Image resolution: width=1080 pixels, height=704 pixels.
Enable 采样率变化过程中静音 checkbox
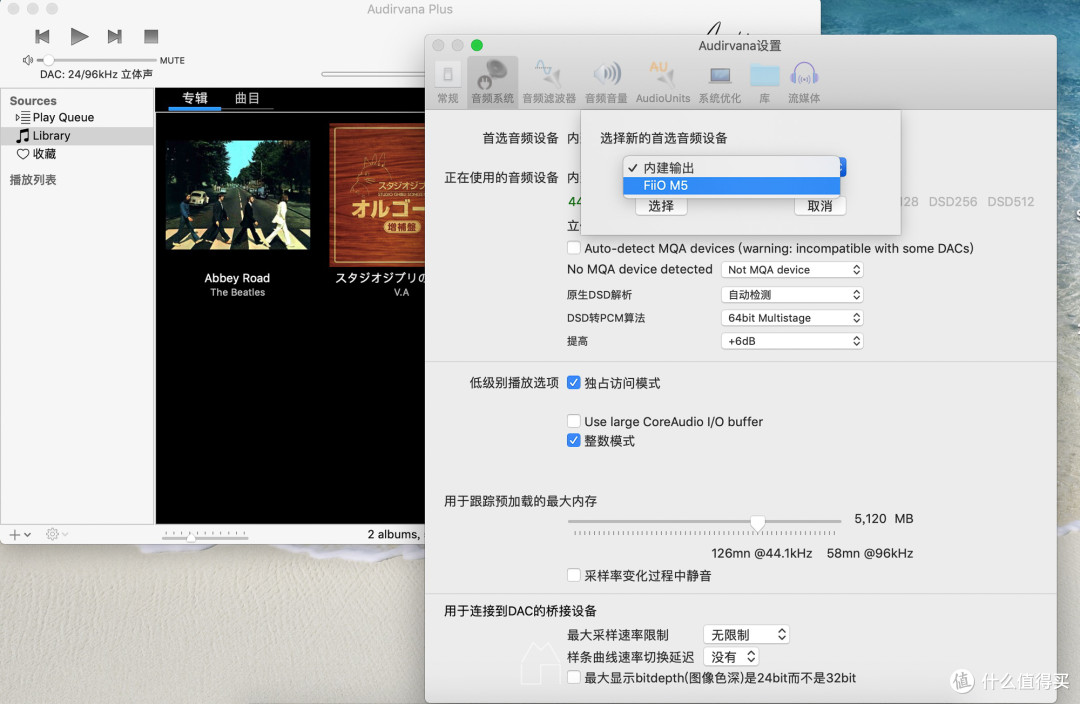pyautogui.click(x=573, y=576)
